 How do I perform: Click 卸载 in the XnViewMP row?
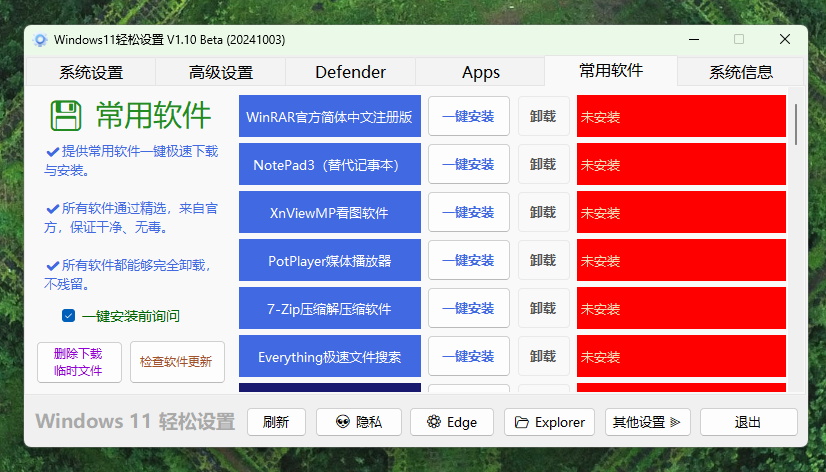[x=543, y=212]
